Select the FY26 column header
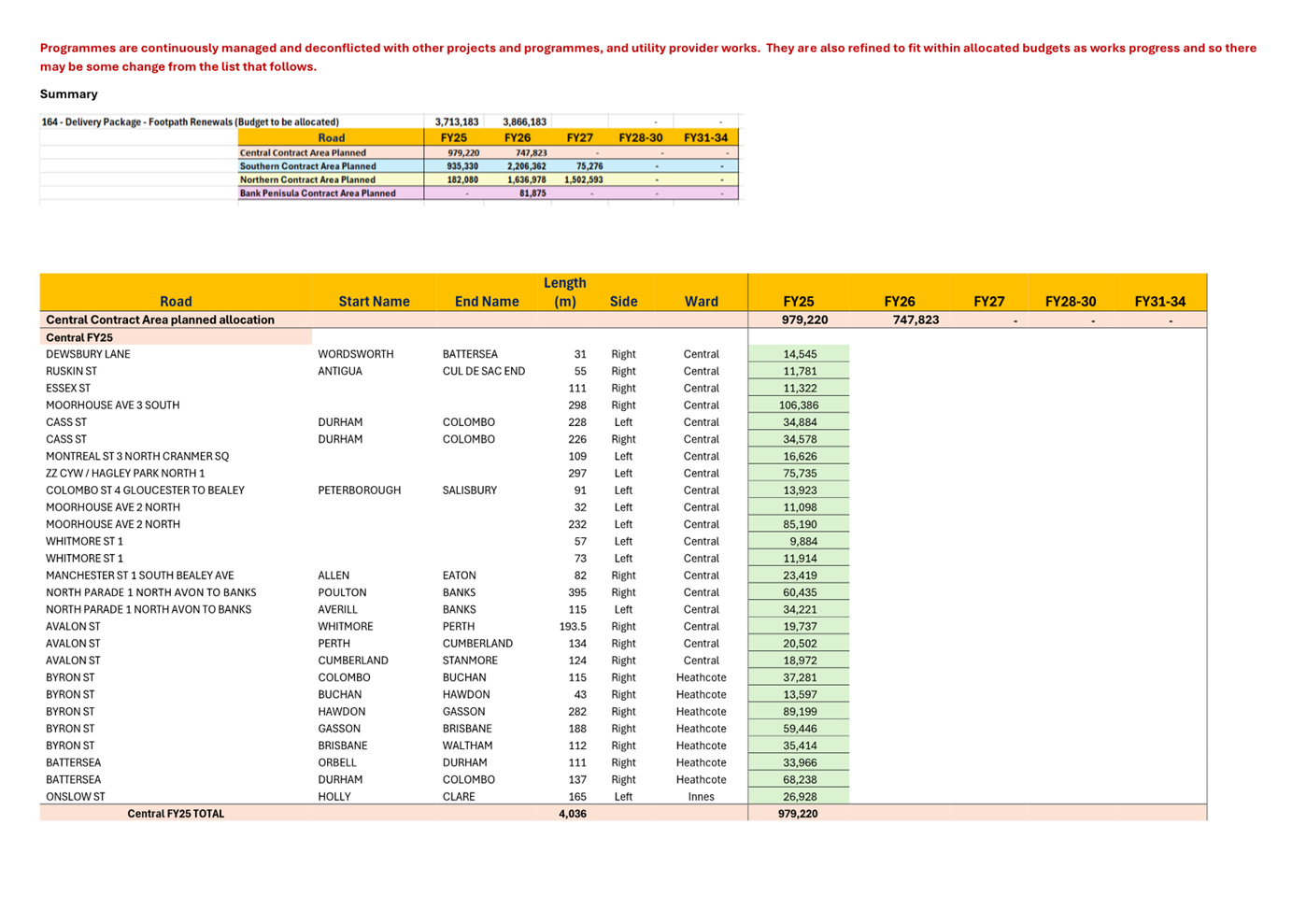The height and width of the screenshot is (924, 1306). 900,301
